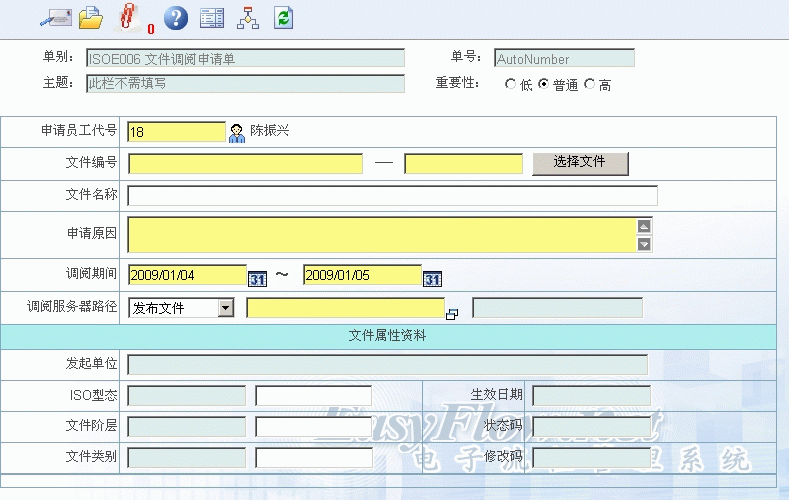Click the red paperclip attachment icon
Image resolution: width=789 pixels, height=500 pixels.
click(127, 17)
